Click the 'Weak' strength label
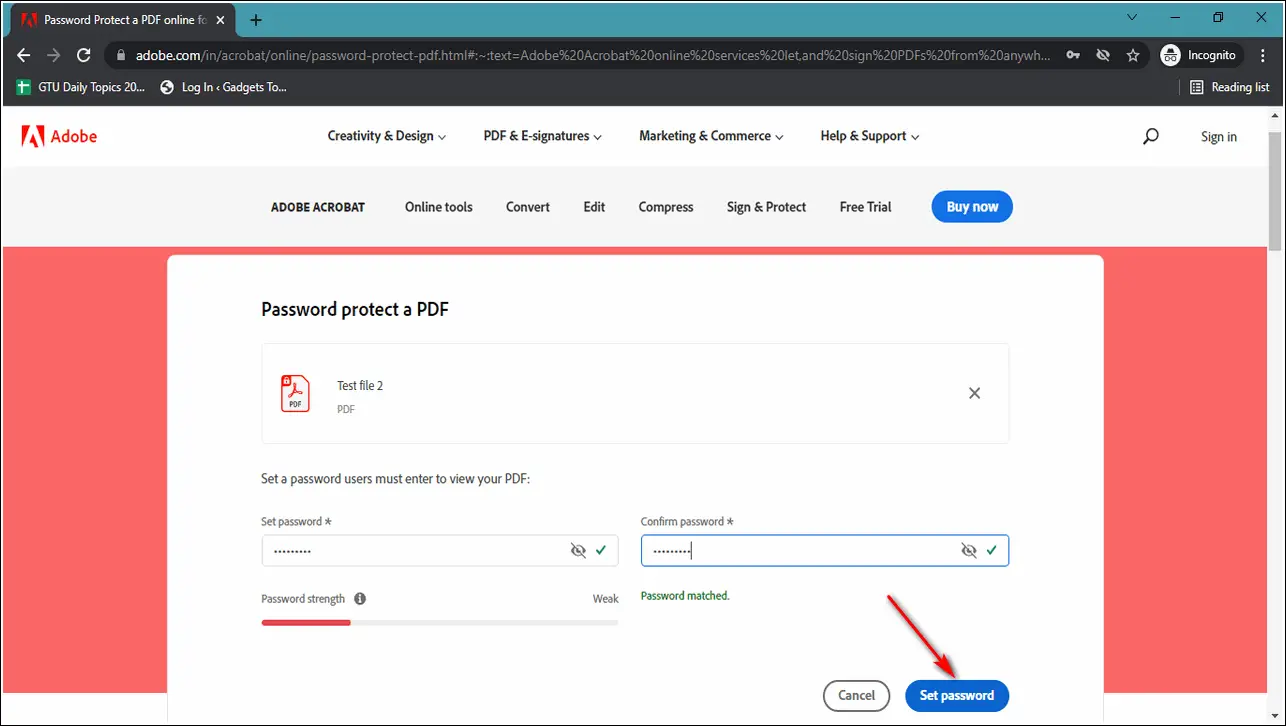 (x=605, y=599)
